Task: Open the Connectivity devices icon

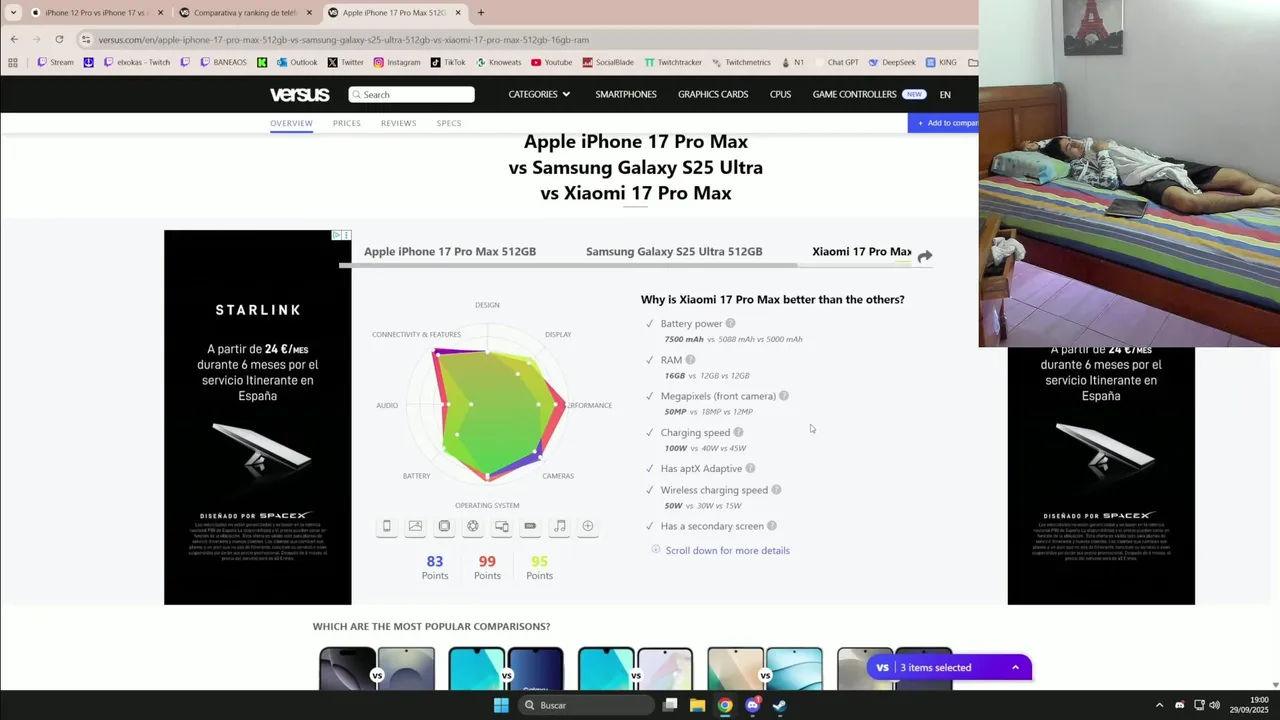Action: [x=502, y=526]
